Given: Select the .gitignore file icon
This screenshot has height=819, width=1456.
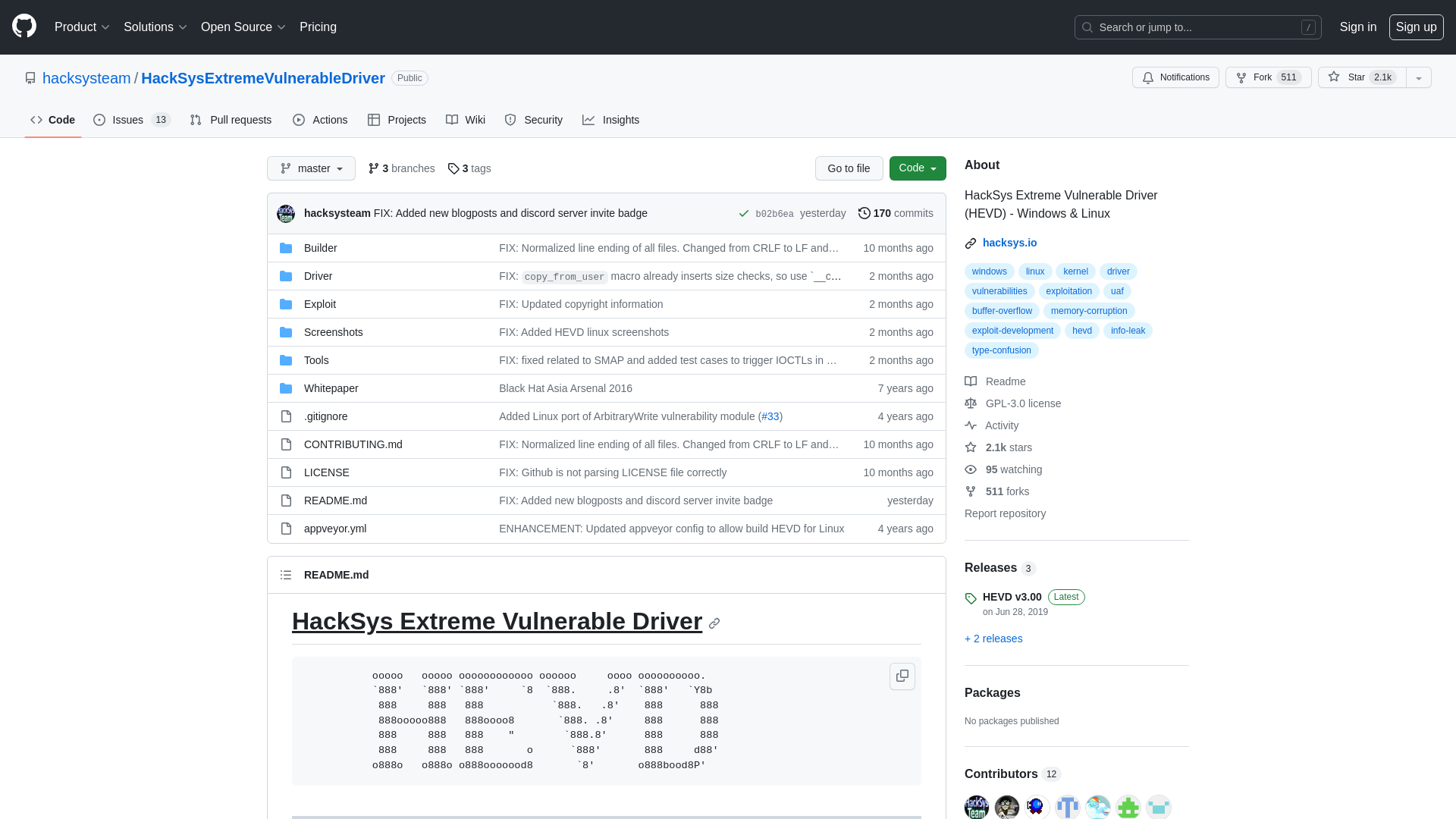Looking at the screenshot, I should [286, 416].
